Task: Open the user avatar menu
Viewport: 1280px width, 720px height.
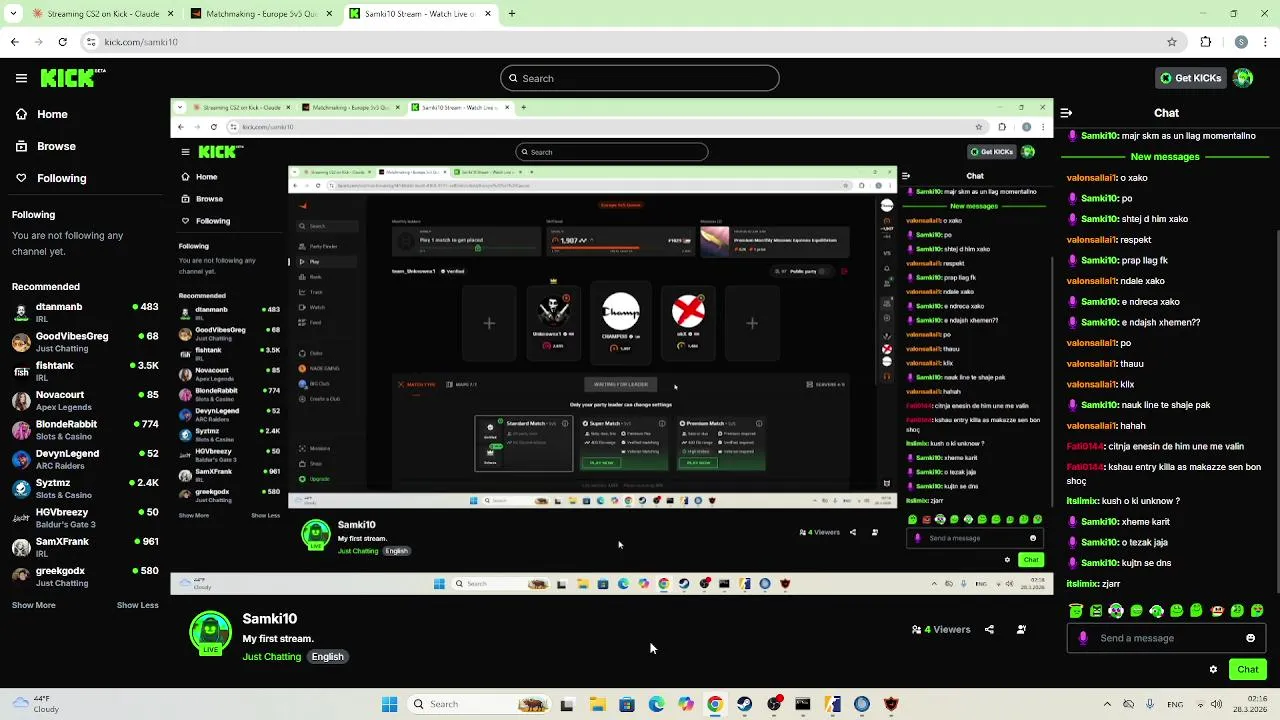Action: [1243, 78]
